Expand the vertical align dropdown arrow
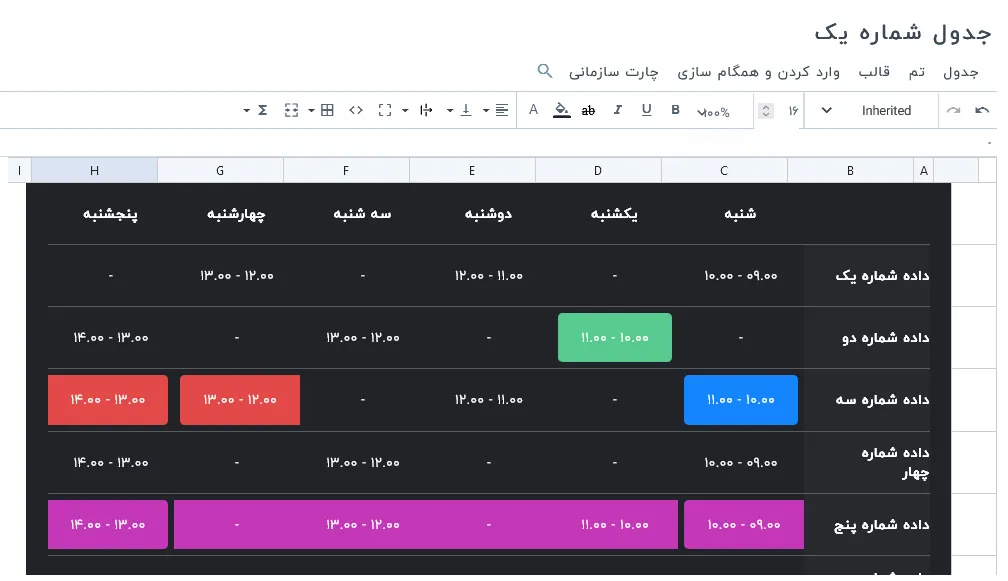 [x=450, y=111]
